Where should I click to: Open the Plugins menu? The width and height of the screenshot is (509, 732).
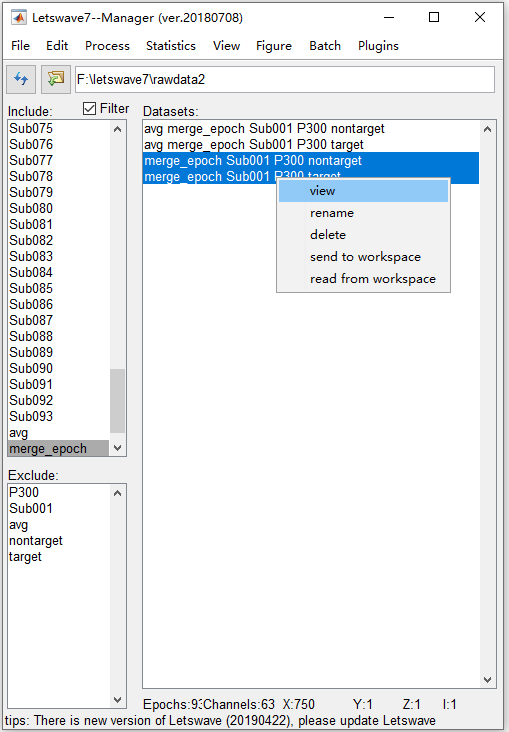(378, 46)
